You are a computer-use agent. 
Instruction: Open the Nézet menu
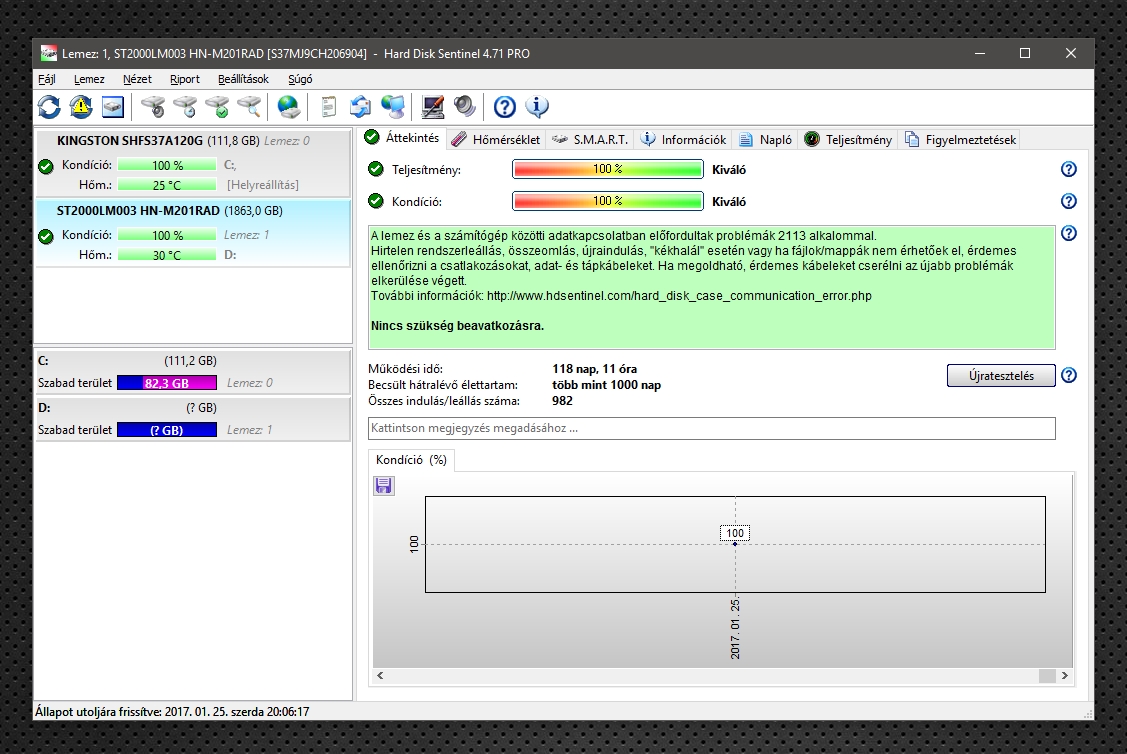tap(137, 79)
